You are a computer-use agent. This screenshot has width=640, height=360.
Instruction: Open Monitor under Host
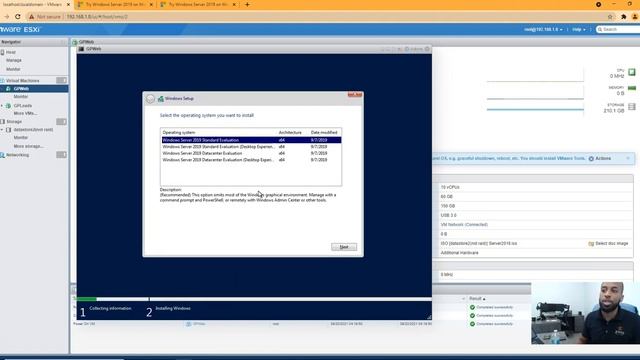tap(13, 69)
